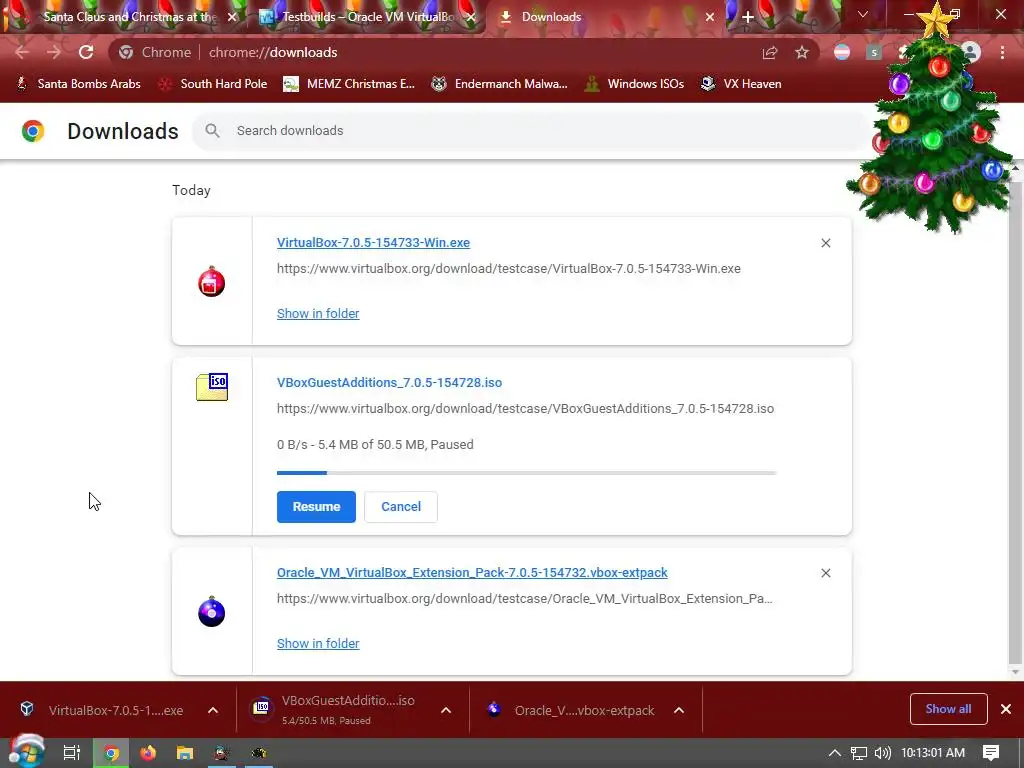This screenshot has width=1024, height=768.
Task: Open the notification center icon
Action: tap(991, 753)
